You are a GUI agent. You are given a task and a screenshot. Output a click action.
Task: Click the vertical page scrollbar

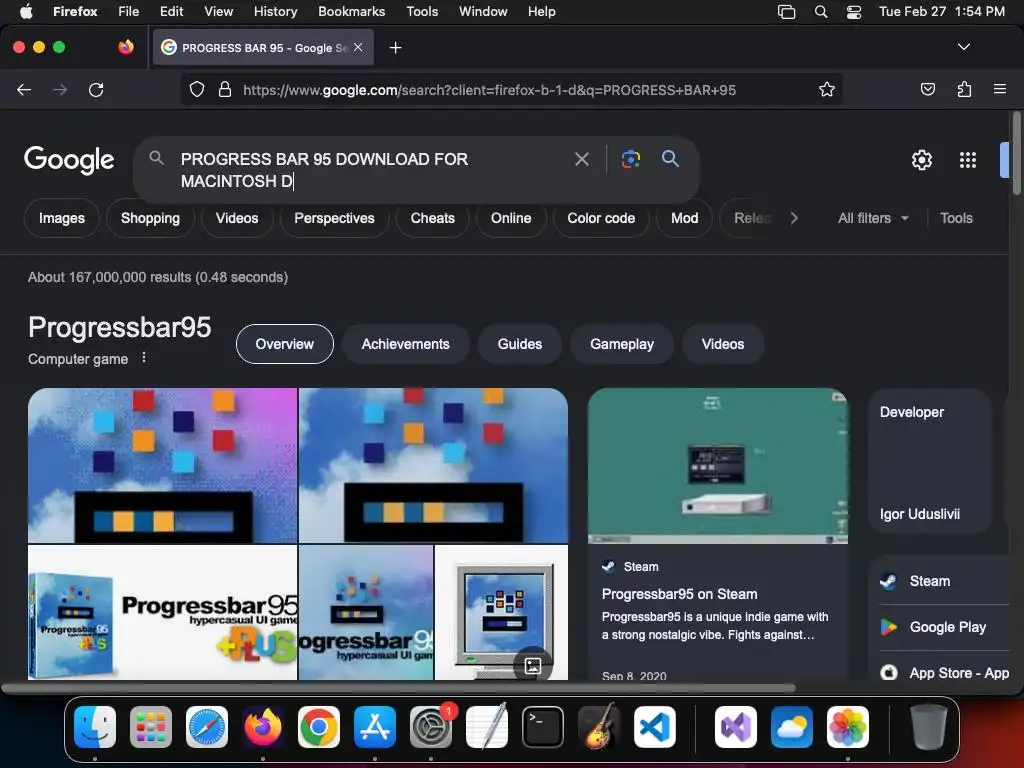pos(1016,153)
